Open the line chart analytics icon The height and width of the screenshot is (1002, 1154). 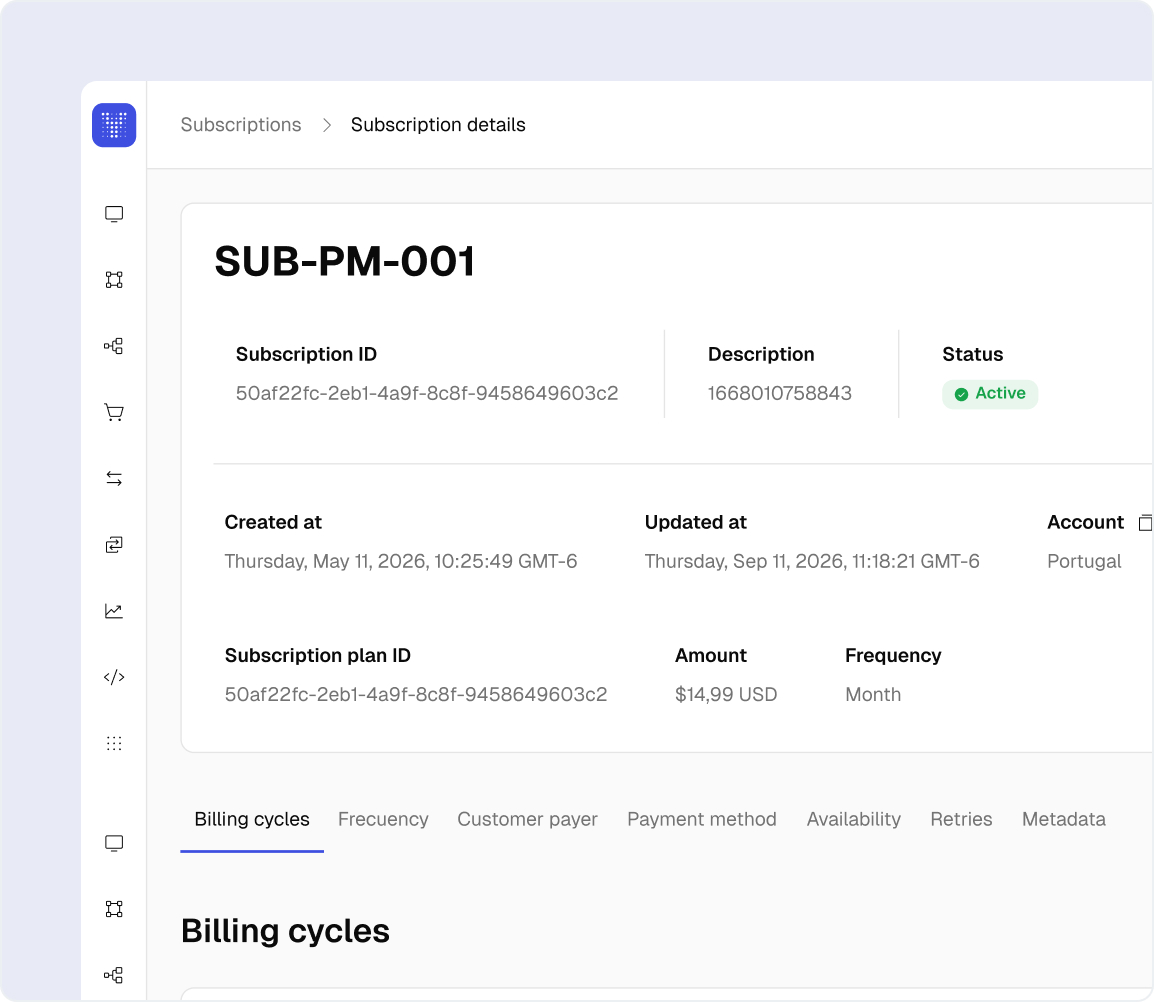(x=114, y=611)
